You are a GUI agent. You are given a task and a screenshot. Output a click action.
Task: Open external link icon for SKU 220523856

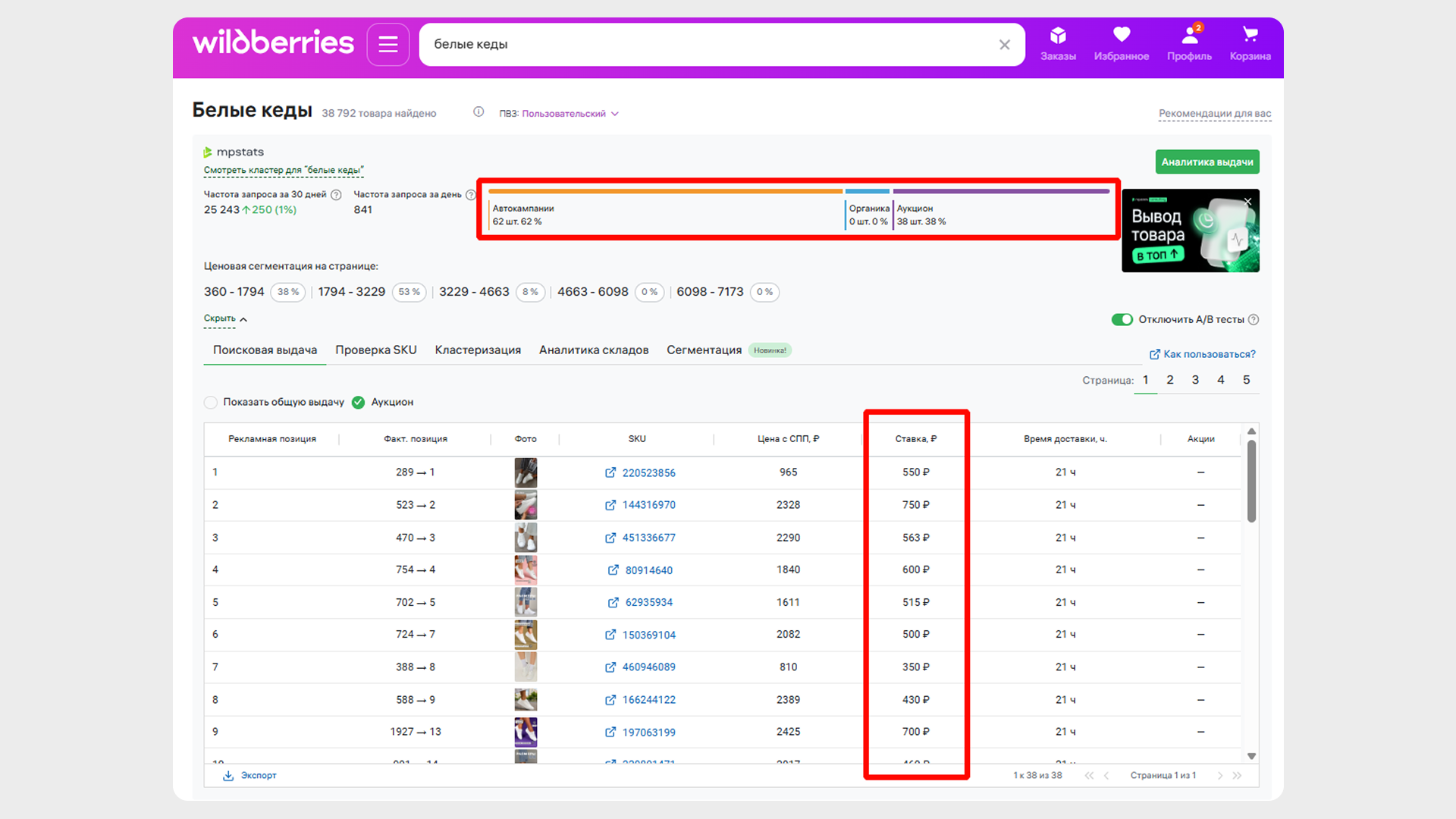coord(610,472)
